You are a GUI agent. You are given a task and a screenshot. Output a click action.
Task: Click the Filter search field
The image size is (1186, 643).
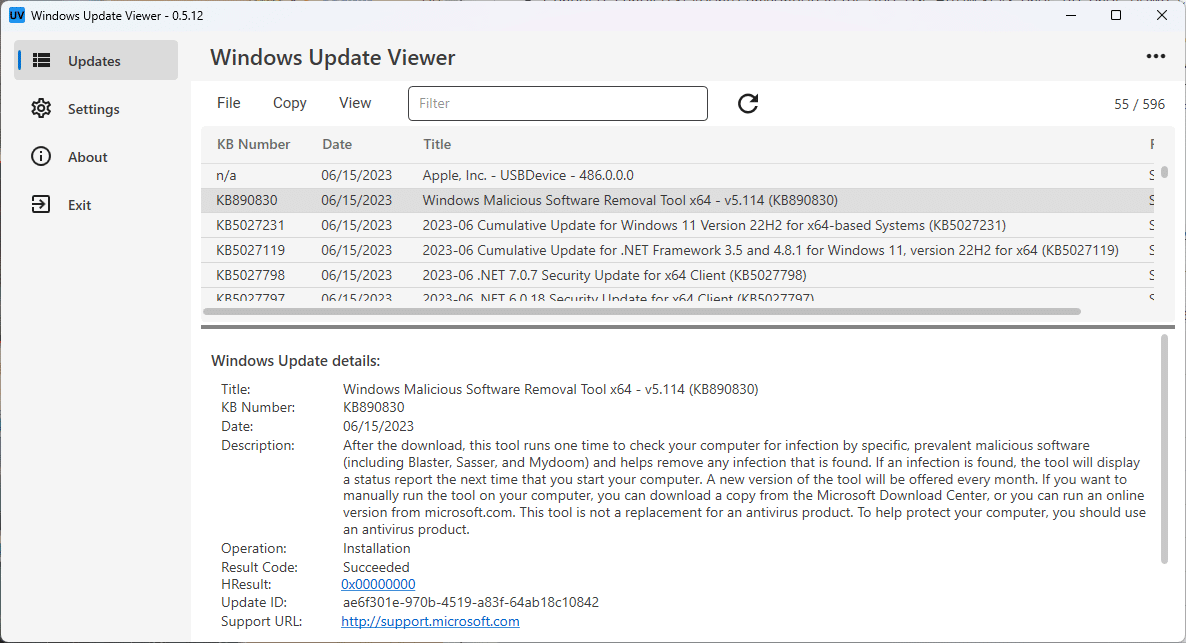[557, 103]
